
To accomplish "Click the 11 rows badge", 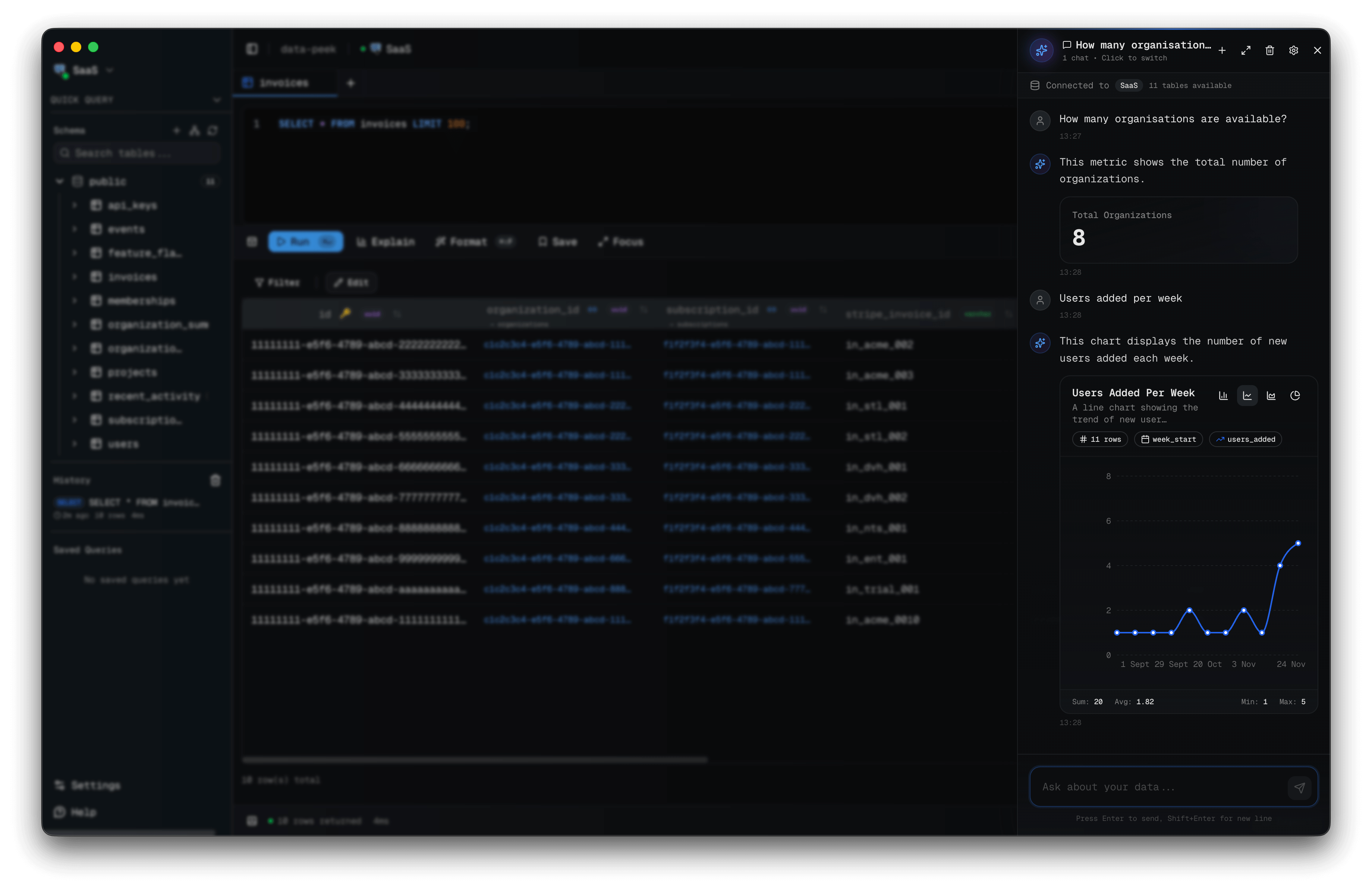I will tap(1099, 439).
